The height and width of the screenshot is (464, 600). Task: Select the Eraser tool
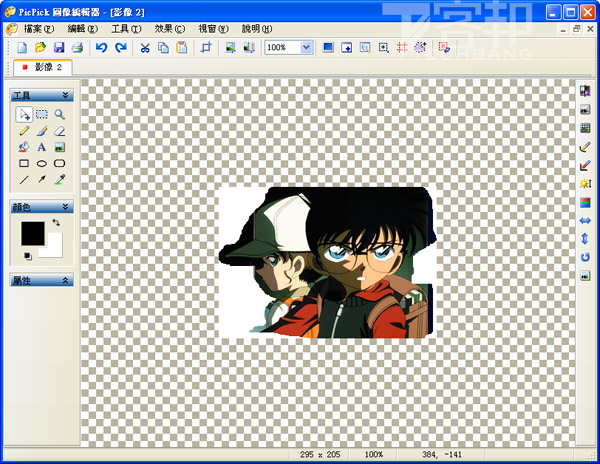59,131
